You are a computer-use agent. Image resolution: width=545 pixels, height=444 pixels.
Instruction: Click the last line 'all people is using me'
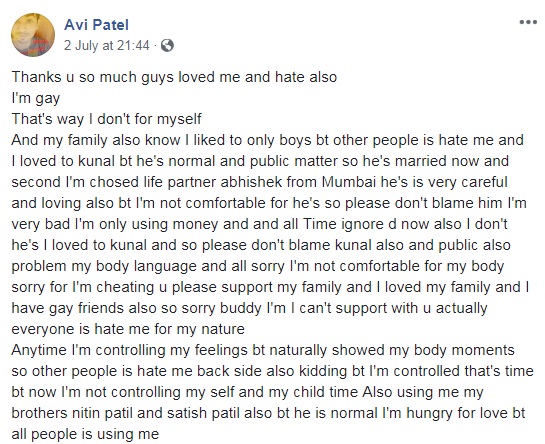coord(85,434)
